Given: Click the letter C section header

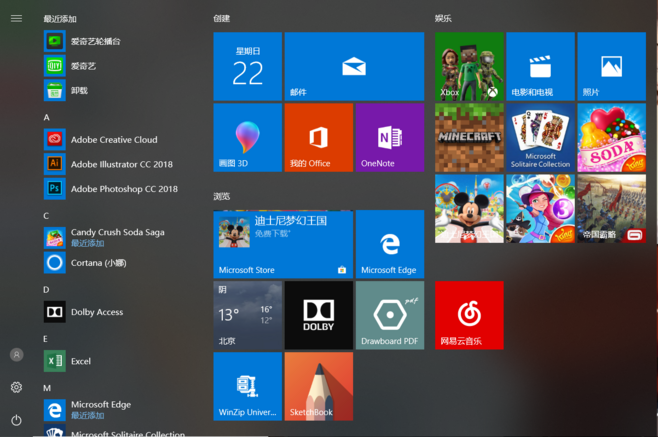Looking at the screenshot, I should pyautogui.click(x=46, y=216).
